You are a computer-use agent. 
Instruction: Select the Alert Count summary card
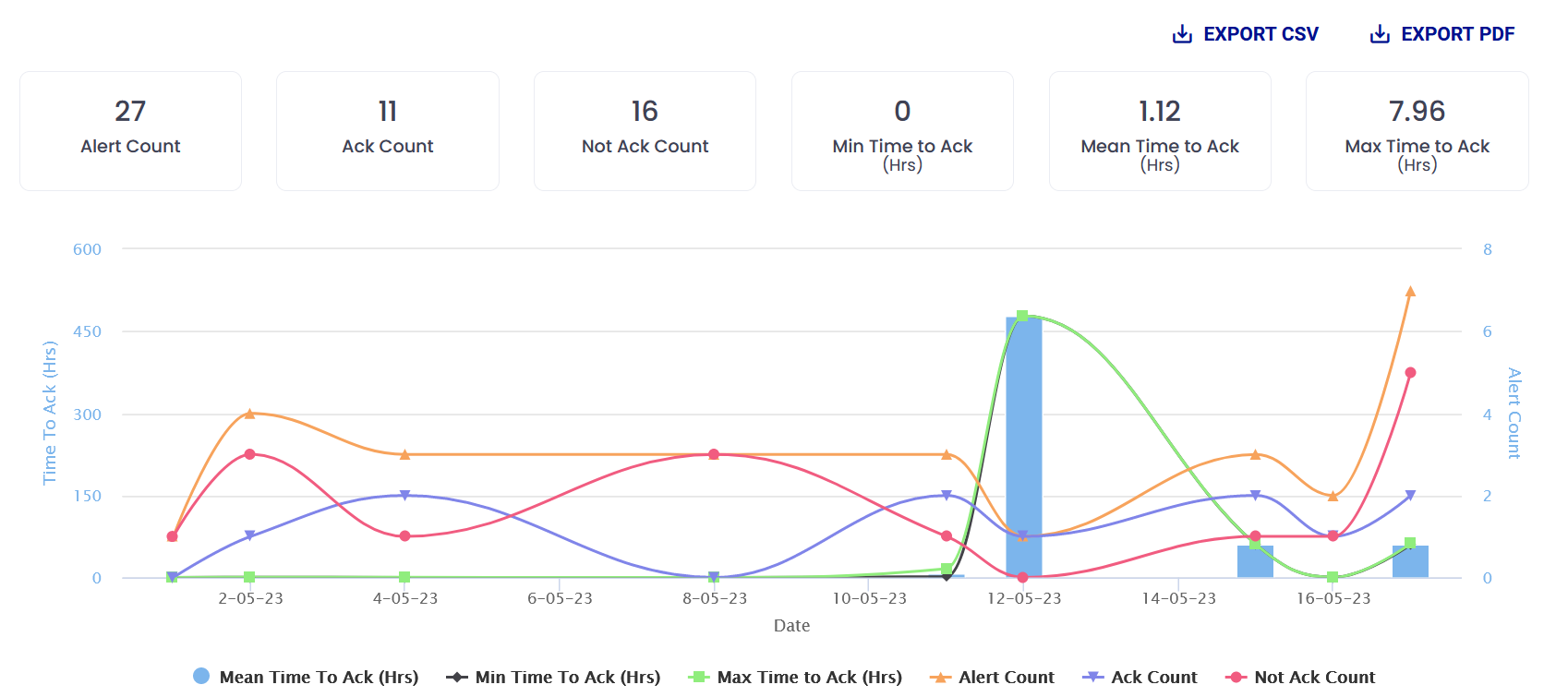pyautogui.click(x=130, y=131)
